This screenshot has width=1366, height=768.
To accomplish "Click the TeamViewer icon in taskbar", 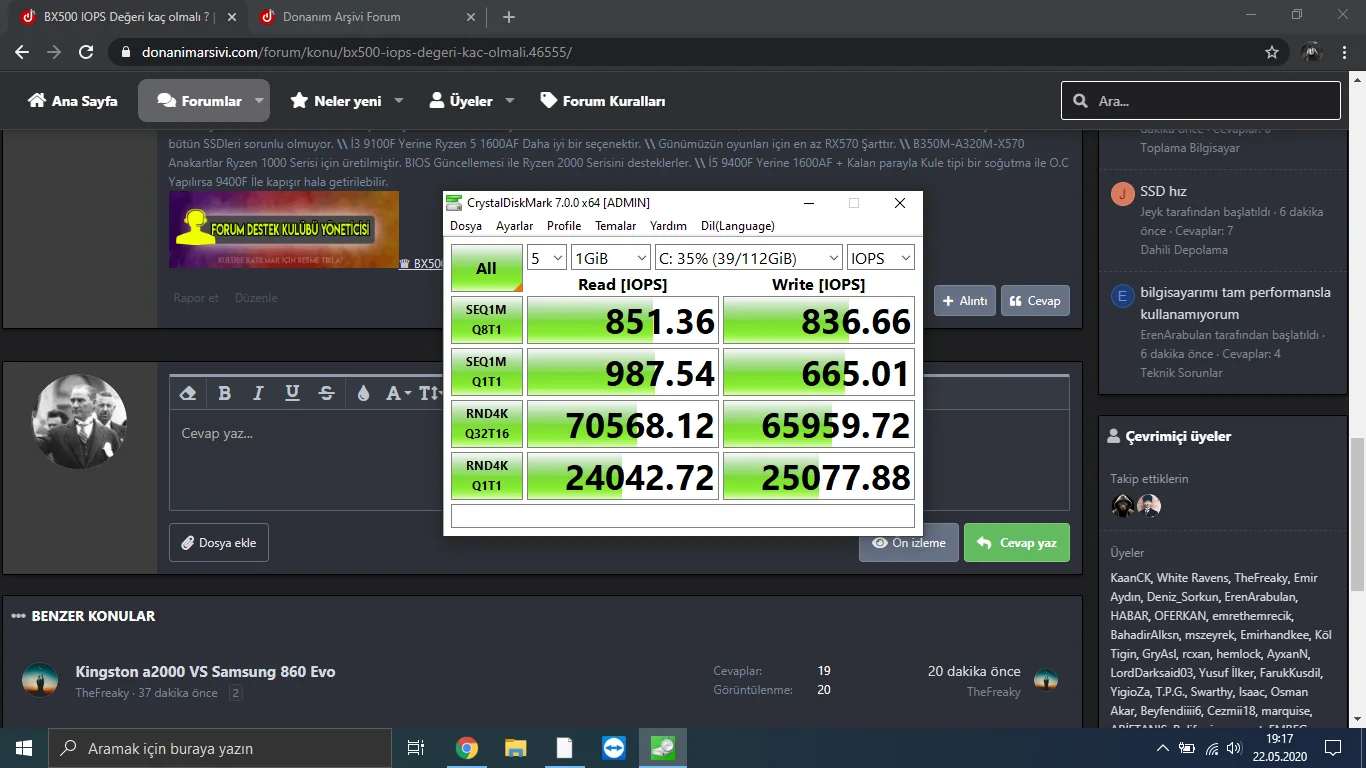I will click(x=613, y=748).
